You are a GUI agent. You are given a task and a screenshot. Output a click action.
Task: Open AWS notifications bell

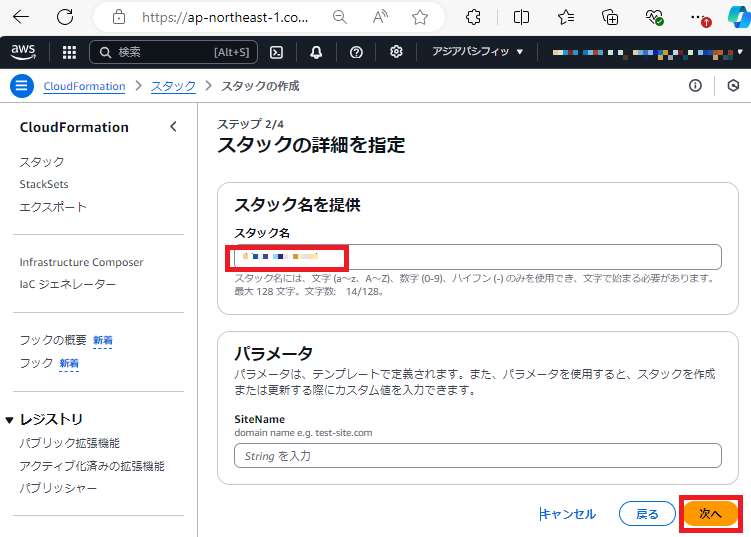pyautogui.click(x=316, y=52)
